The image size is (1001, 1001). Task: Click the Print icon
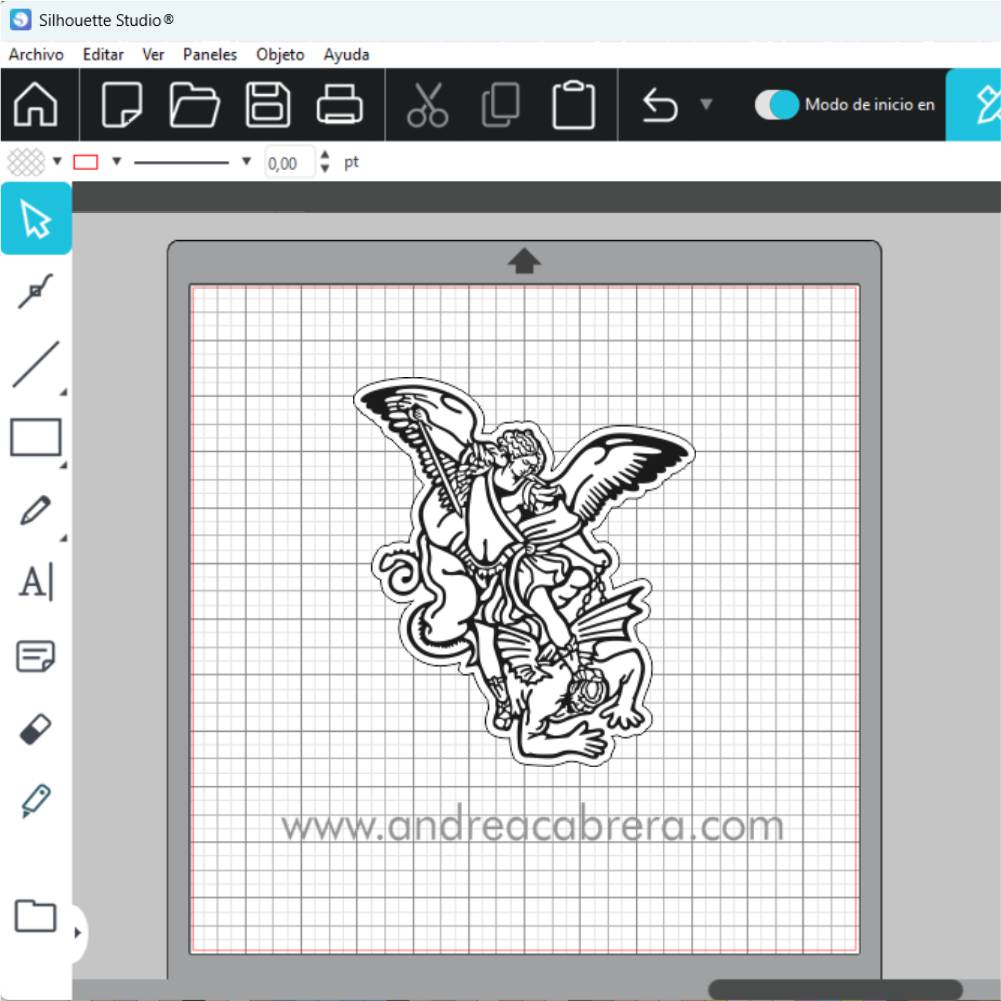pyautogui.click(x=340, y=104)
